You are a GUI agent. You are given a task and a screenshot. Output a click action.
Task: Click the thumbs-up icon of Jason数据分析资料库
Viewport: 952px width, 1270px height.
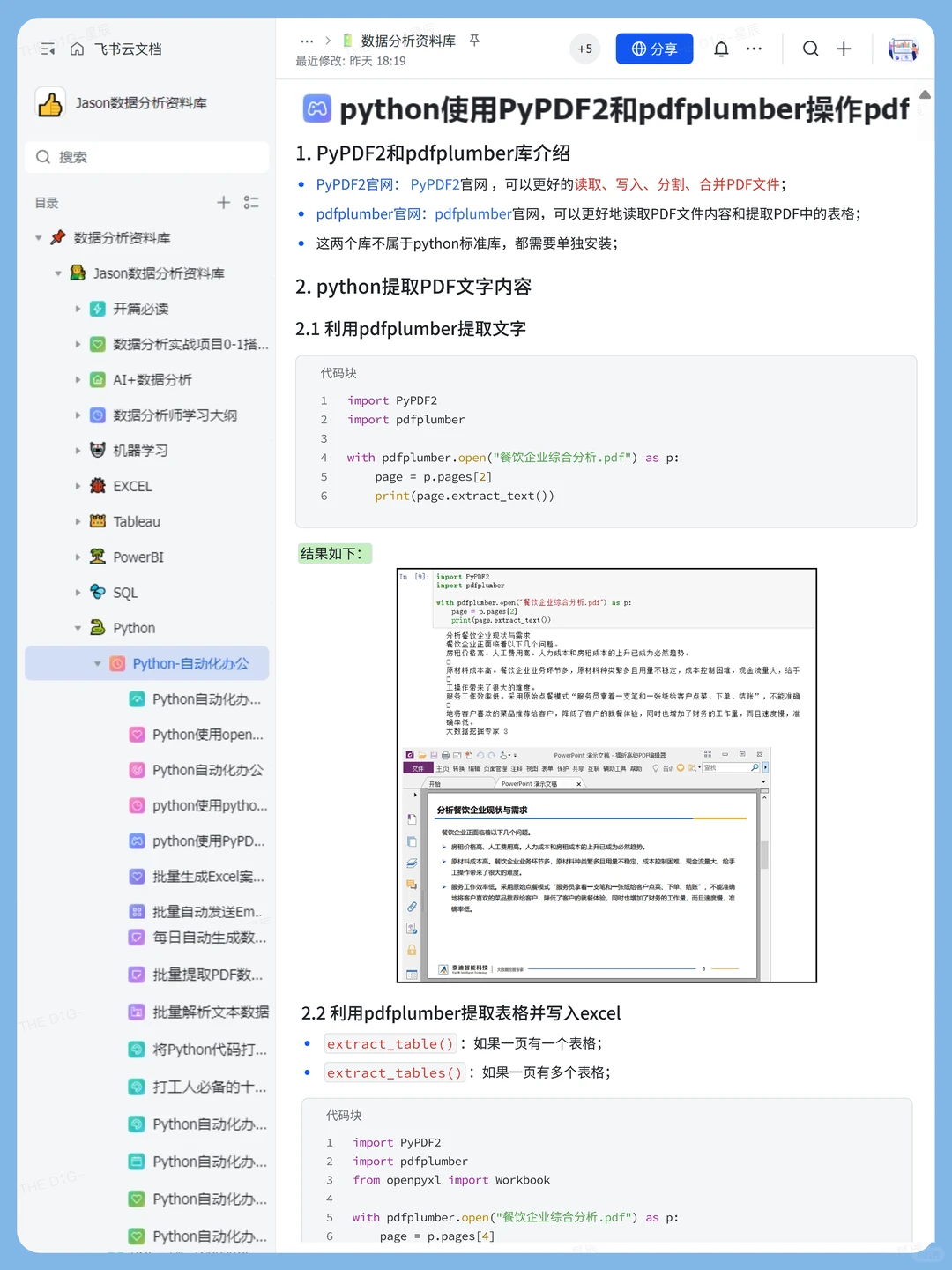pos(50,102)
